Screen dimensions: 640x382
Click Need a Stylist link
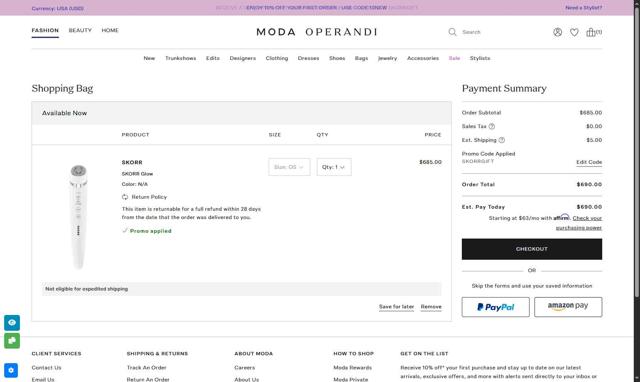583,8
